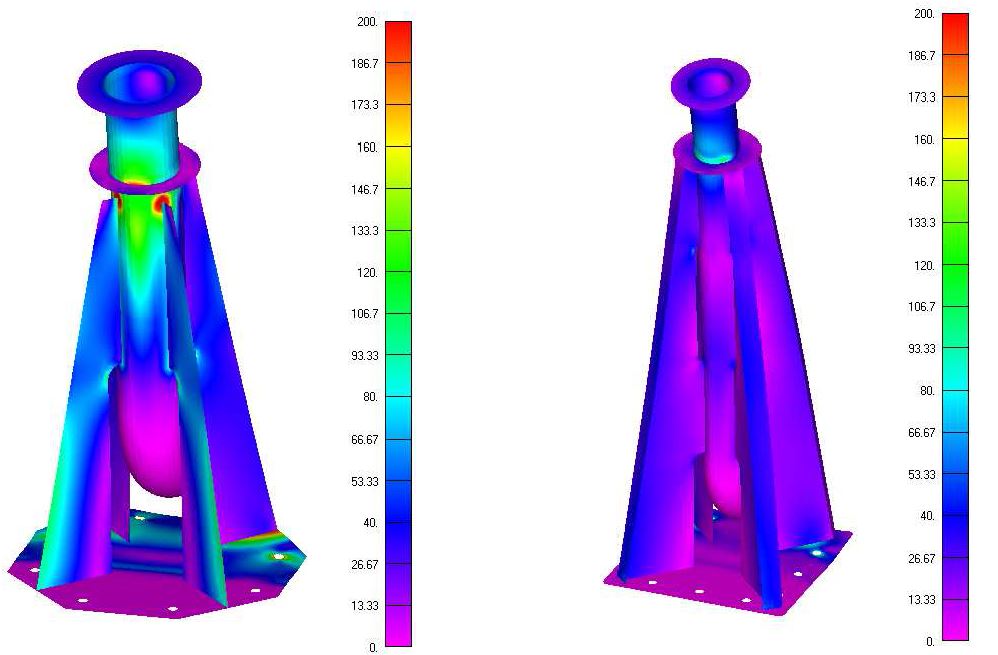The width and height of the screenshot is (998, 655).
Task: Click the left legend value 40.
Action: coord(370,523)
